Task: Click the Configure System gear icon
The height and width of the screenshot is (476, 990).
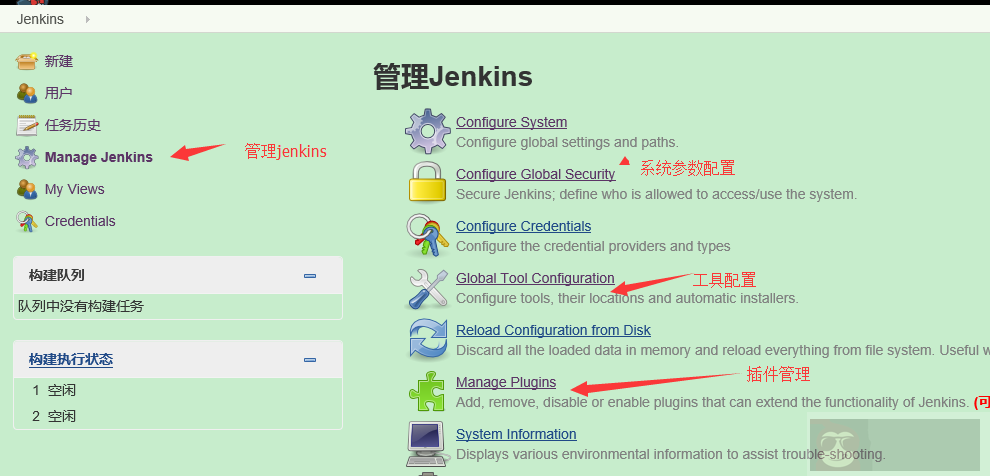Action: pos(427,131)
